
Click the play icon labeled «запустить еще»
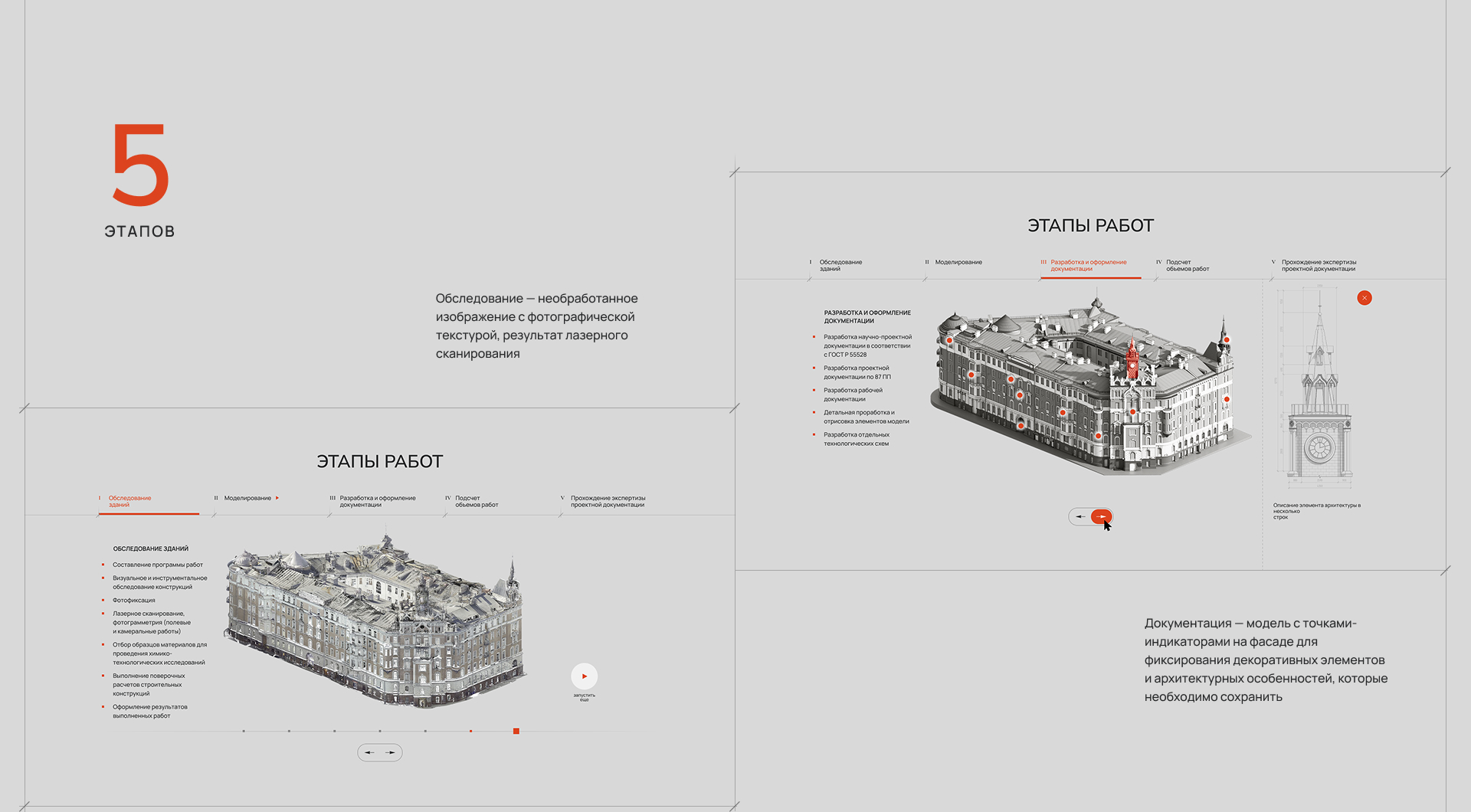click(x=584, y=676)
